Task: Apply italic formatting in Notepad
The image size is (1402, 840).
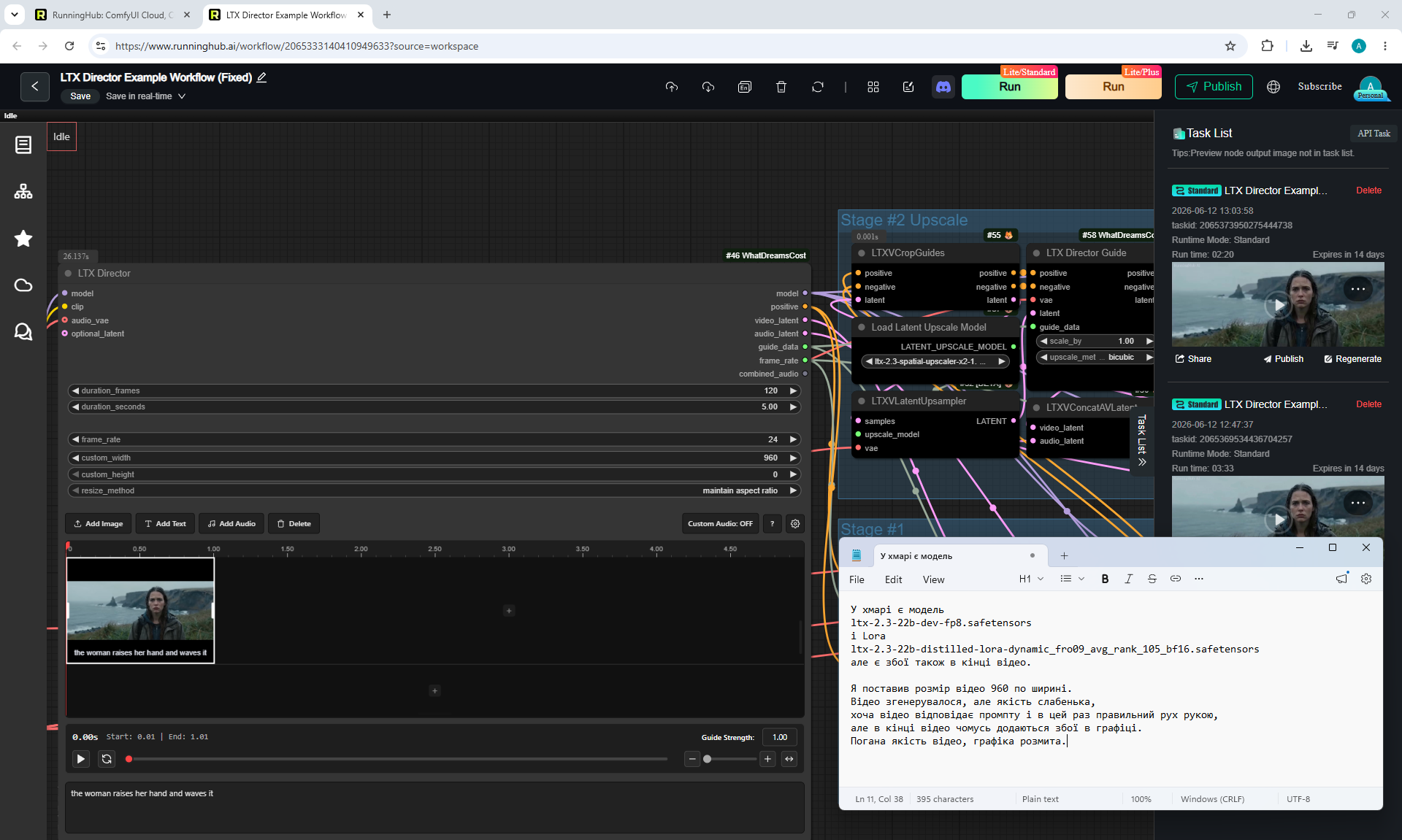Action: tap(1128, 579)
